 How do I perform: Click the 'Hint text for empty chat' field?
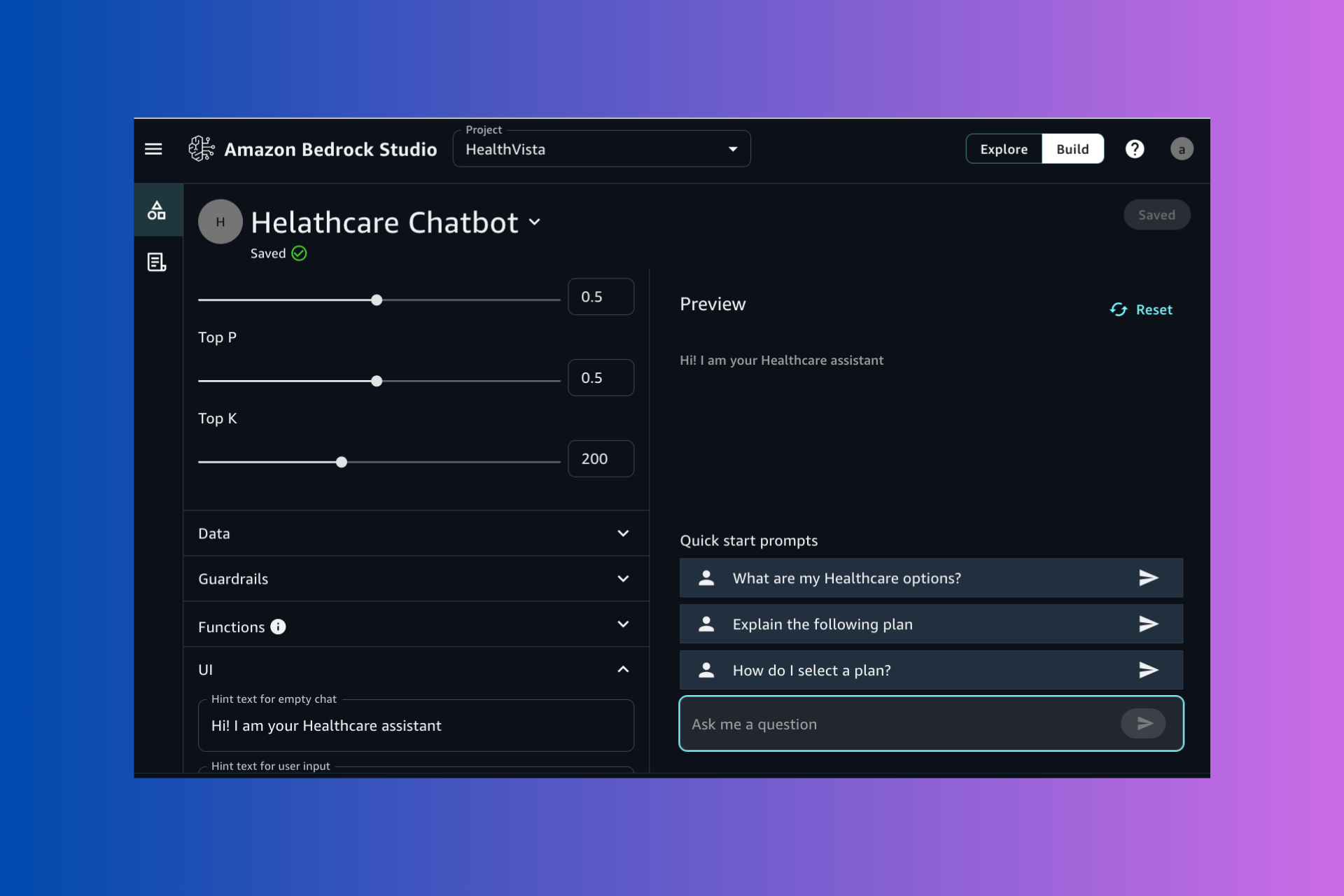click(416, 726)
